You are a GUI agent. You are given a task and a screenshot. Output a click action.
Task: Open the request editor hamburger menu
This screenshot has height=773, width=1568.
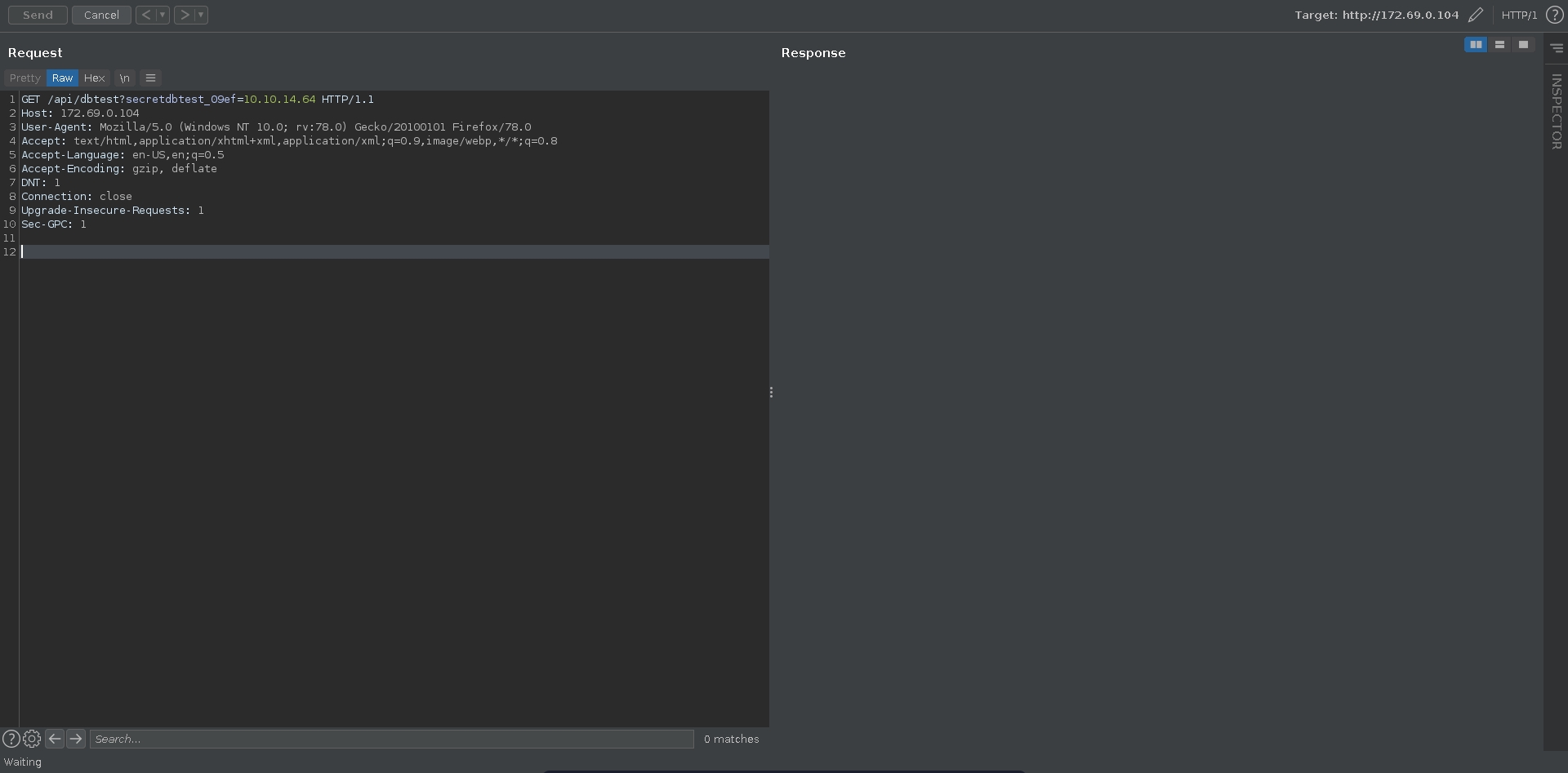(x=150, y=78)
